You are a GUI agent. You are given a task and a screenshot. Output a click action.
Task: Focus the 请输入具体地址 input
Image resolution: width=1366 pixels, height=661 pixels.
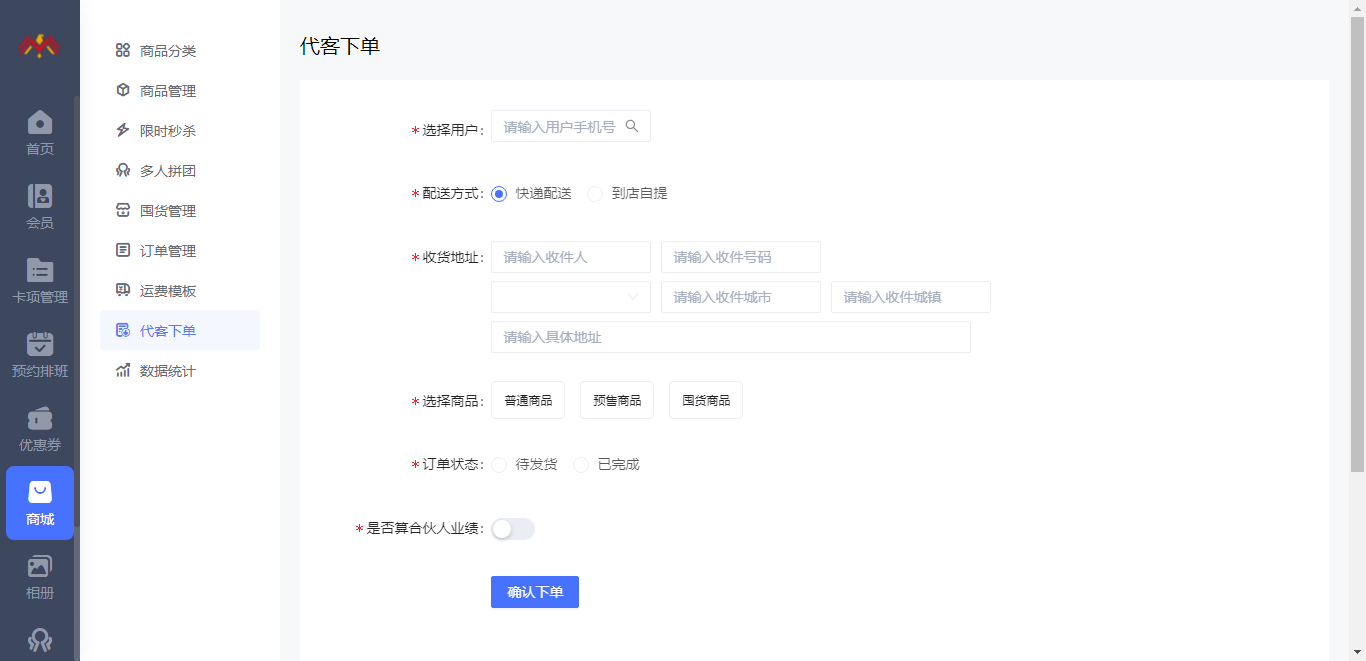click(x=731, y=337)
